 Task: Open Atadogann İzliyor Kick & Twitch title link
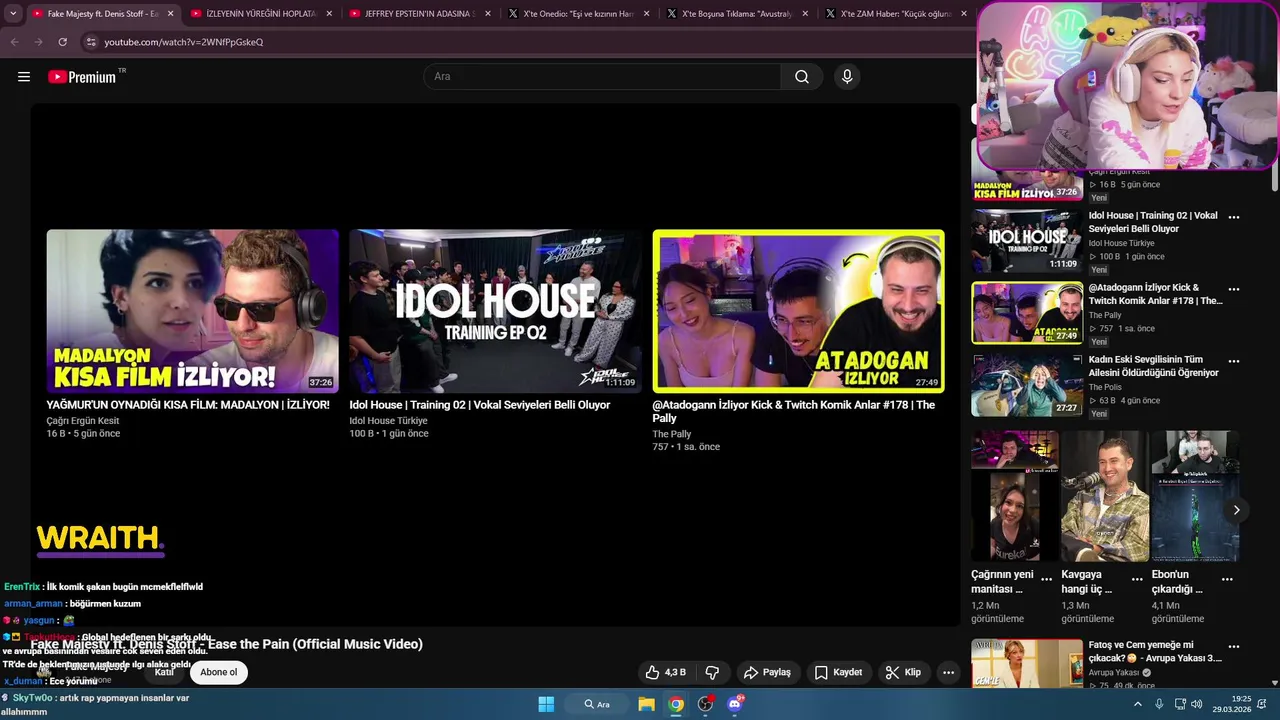(x=794, y=412)
